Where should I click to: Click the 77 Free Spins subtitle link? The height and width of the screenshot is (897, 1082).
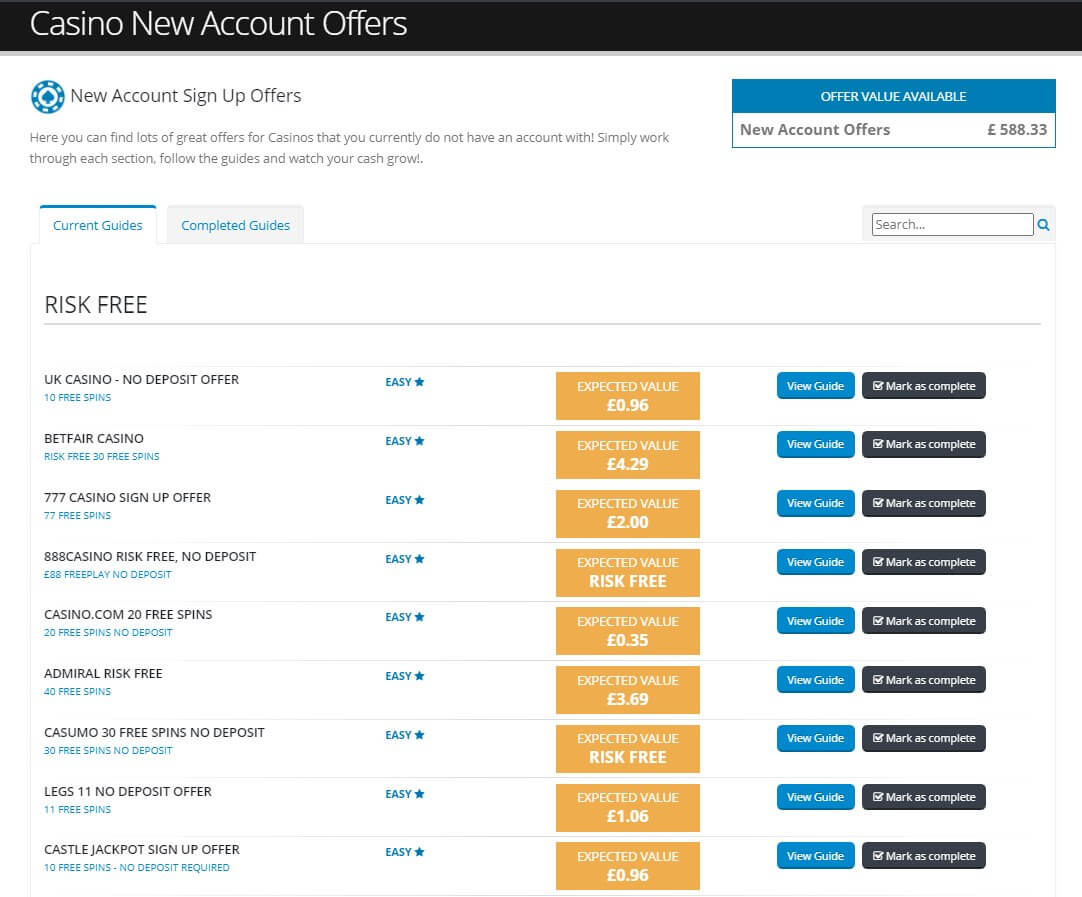coord(78,516)
